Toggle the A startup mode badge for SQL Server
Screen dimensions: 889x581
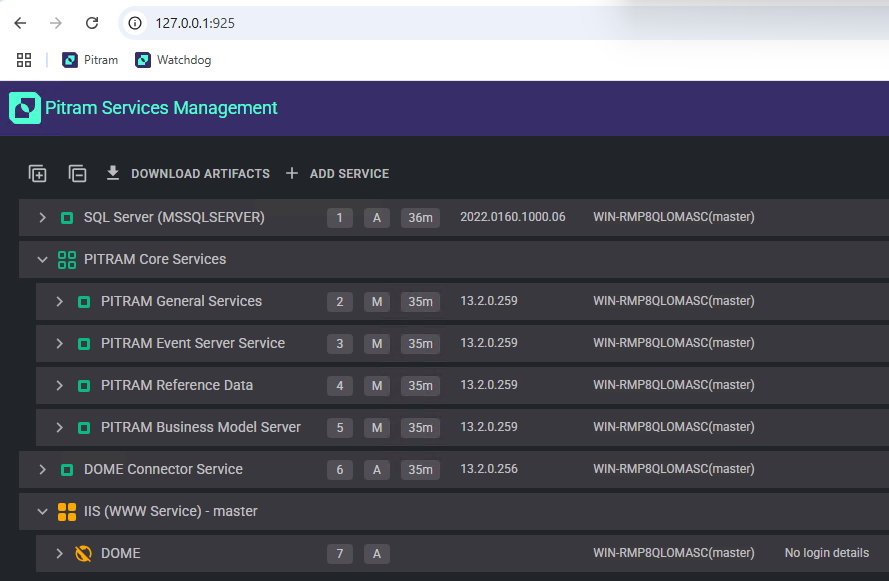pos(376,218)
